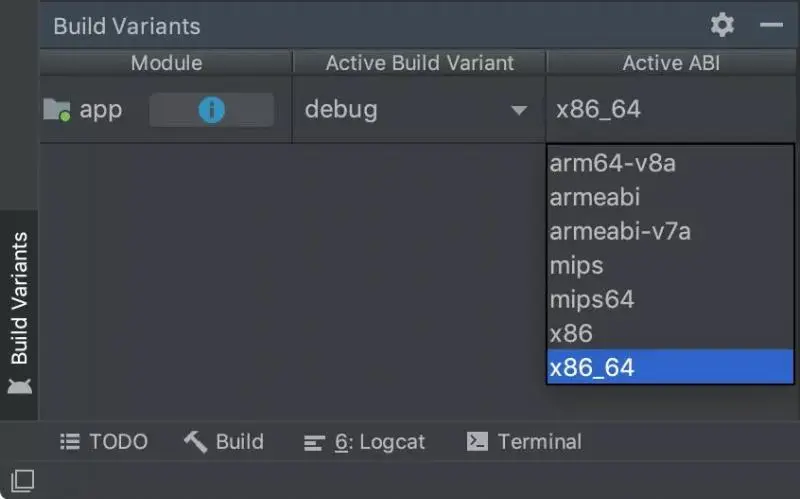The width and height of the screenshot is (800, 499).
Task: Switch to the Logcat tab
Action: tap(366, 441)
